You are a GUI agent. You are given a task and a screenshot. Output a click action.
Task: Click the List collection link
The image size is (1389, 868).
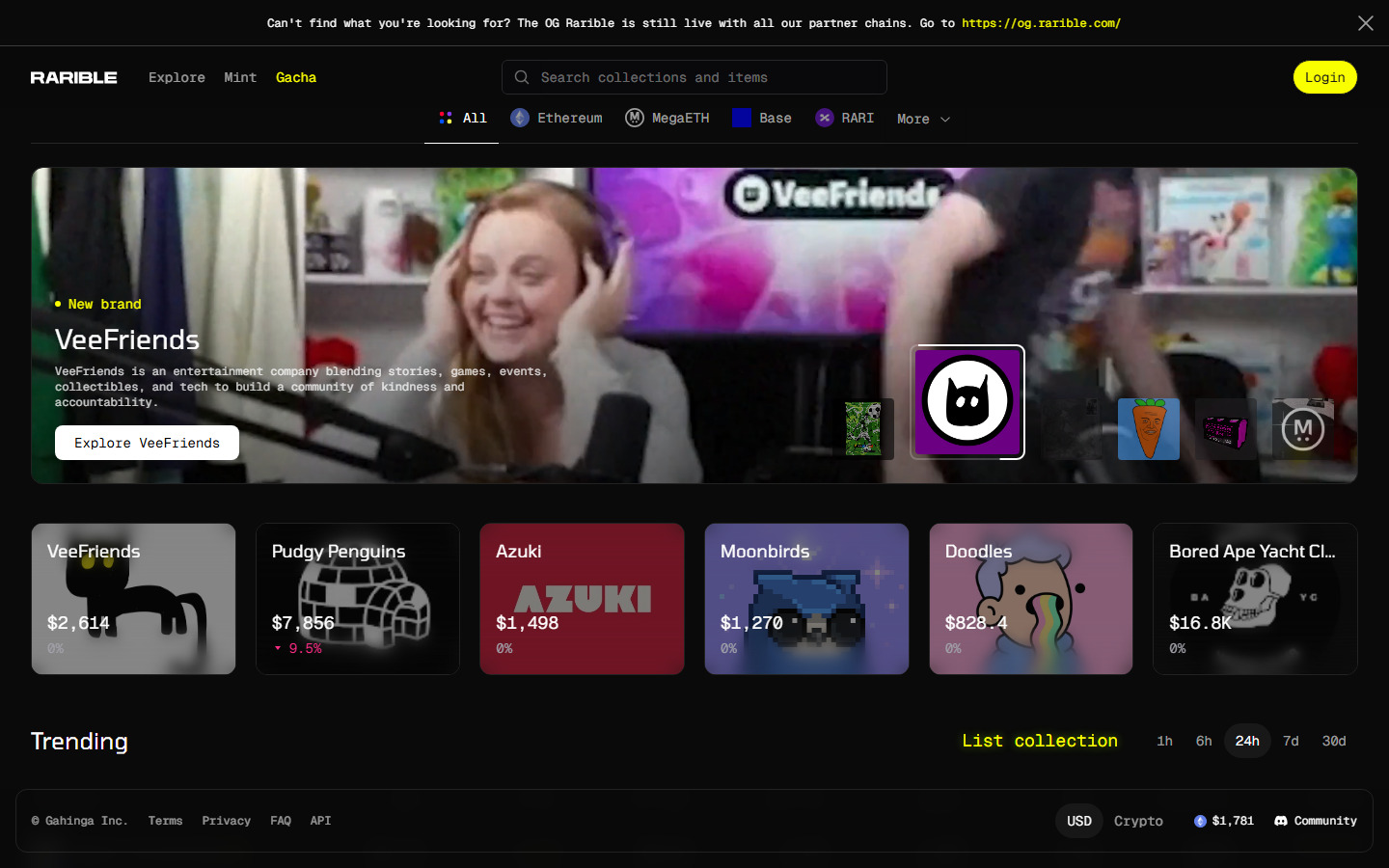point(1040,741)
